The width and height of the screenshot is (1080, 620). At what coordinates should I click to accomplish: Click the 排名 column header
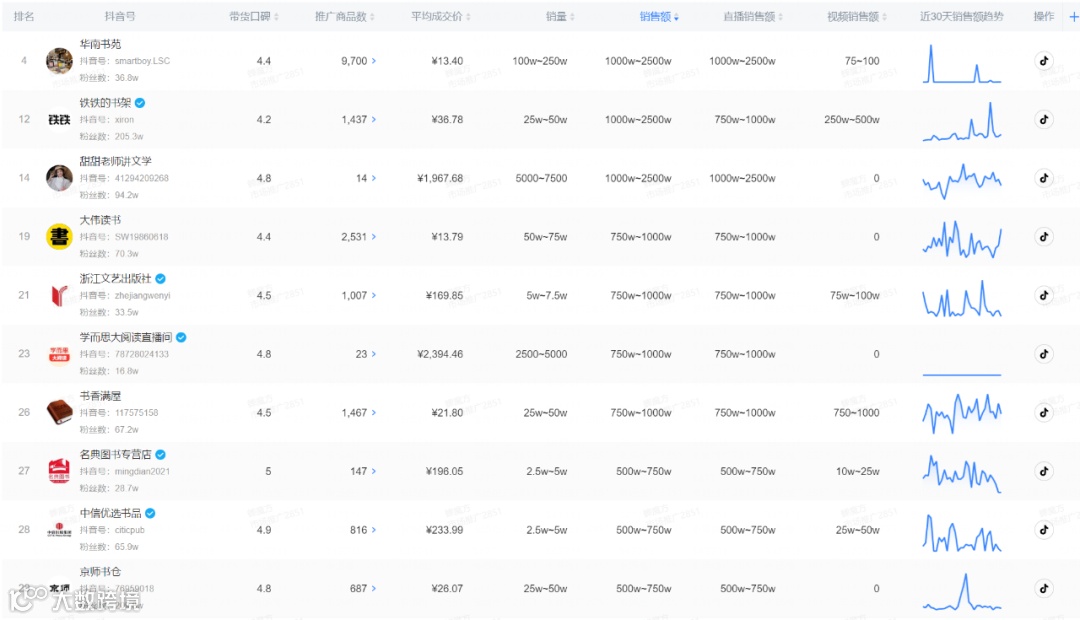pos(23,17)
